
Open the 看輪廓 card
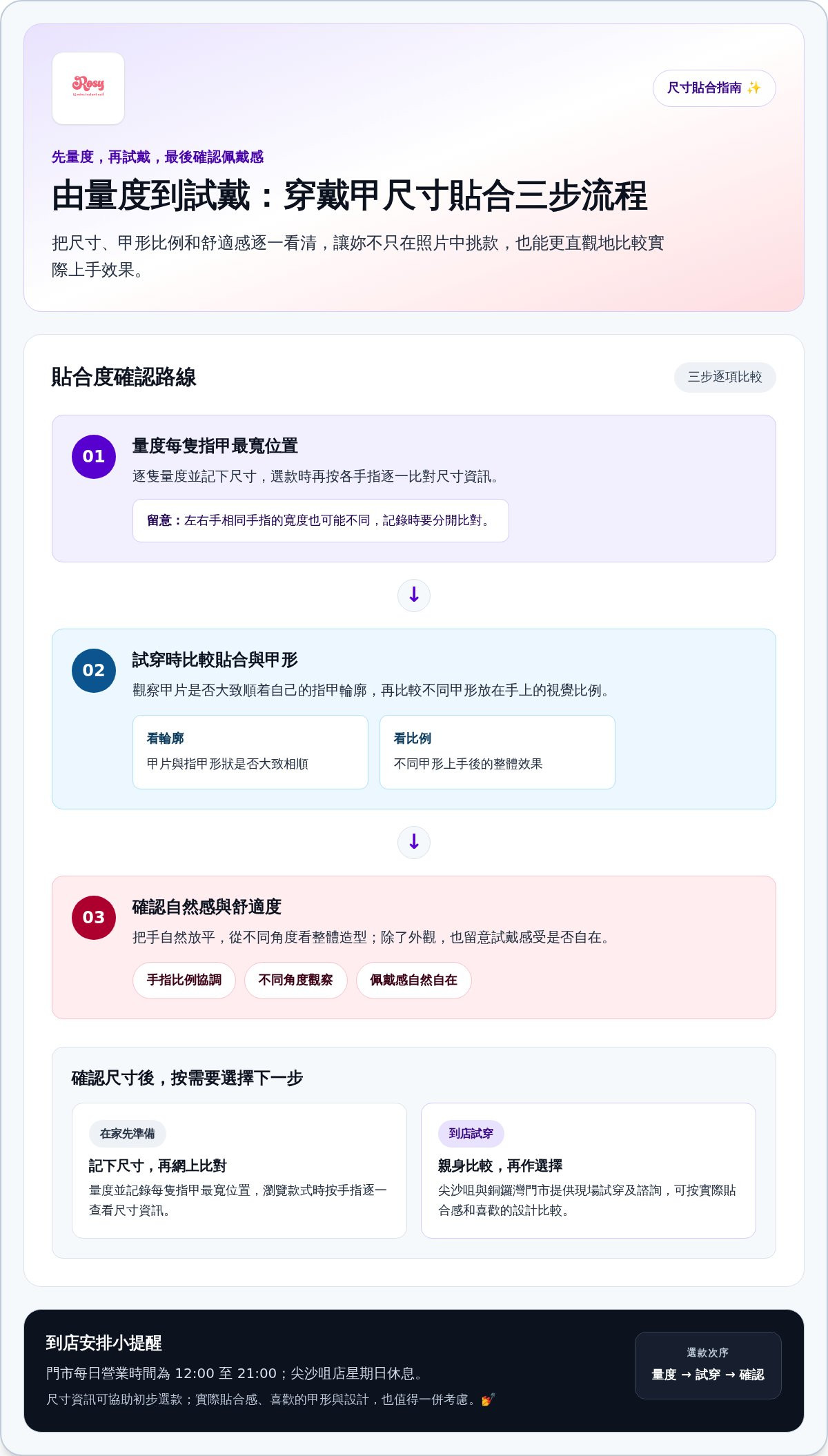click(x=250, y=752)
